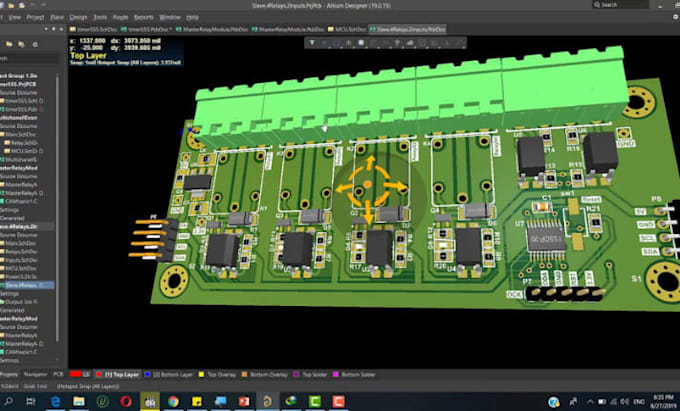680x411 pixels.
Task: Click the battery icon in system tray
Action: (x=602, y=402)
